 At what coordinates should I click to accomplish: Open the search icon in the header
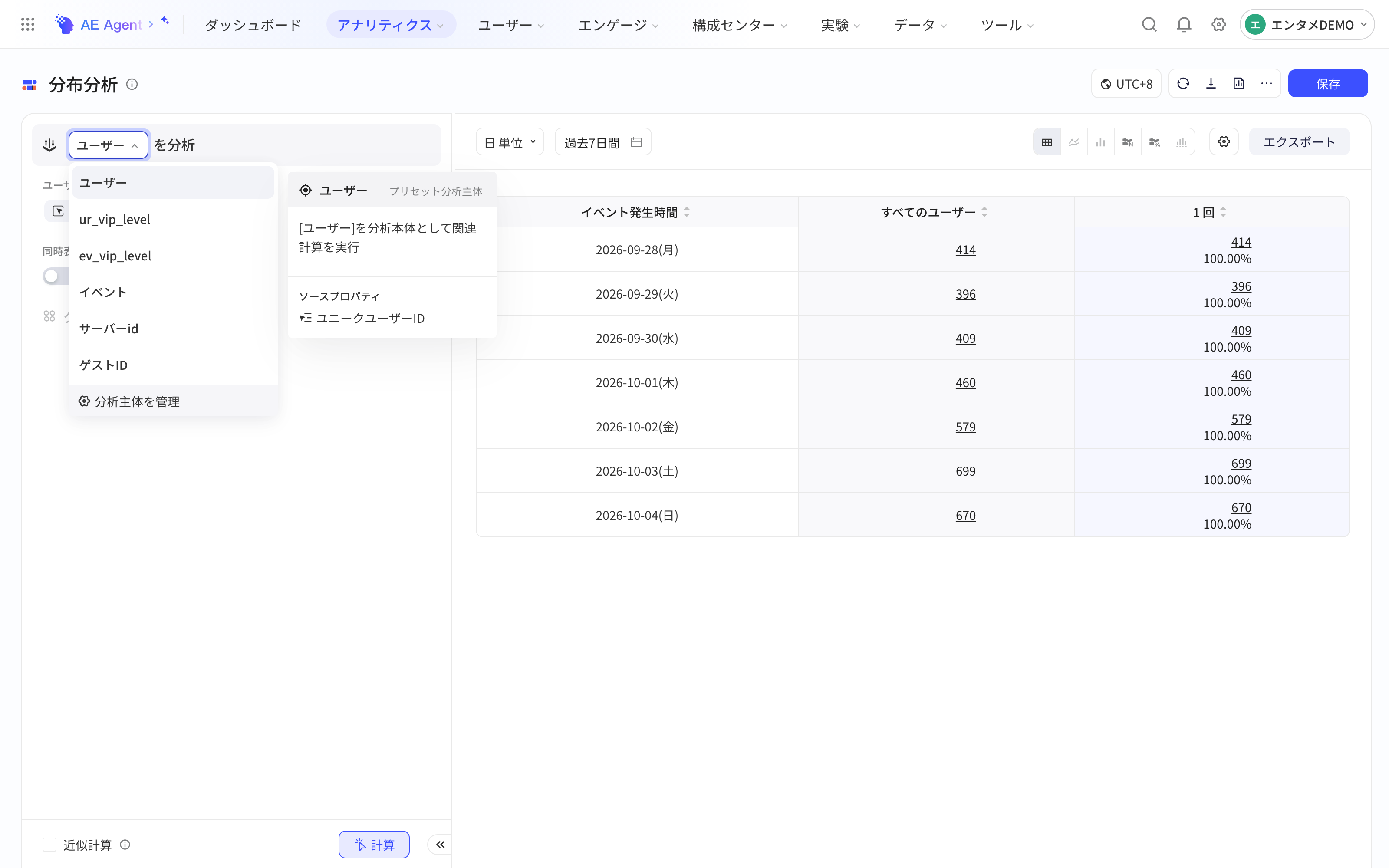coord(1149,25)
